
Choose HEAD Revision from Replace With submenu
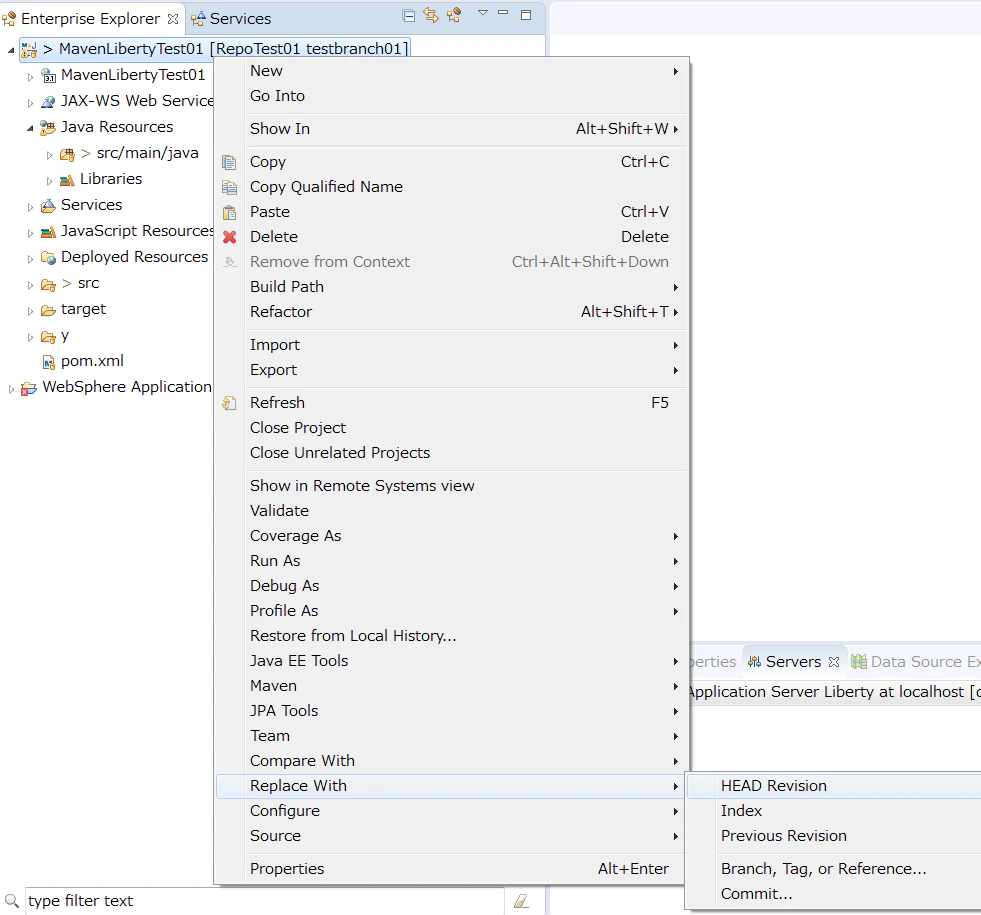[834, 786]
